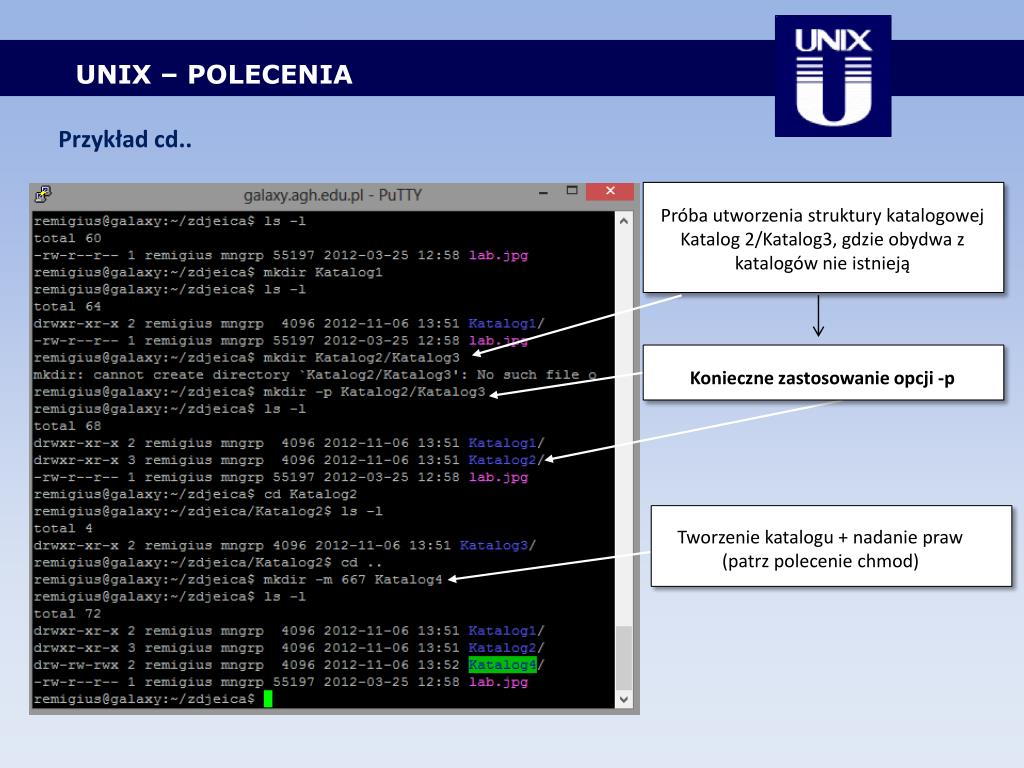Image resolution: width=1024 pixels, height=768 pixels.
Task: Click the terminal scrollbar thumb
Action: 624,658
